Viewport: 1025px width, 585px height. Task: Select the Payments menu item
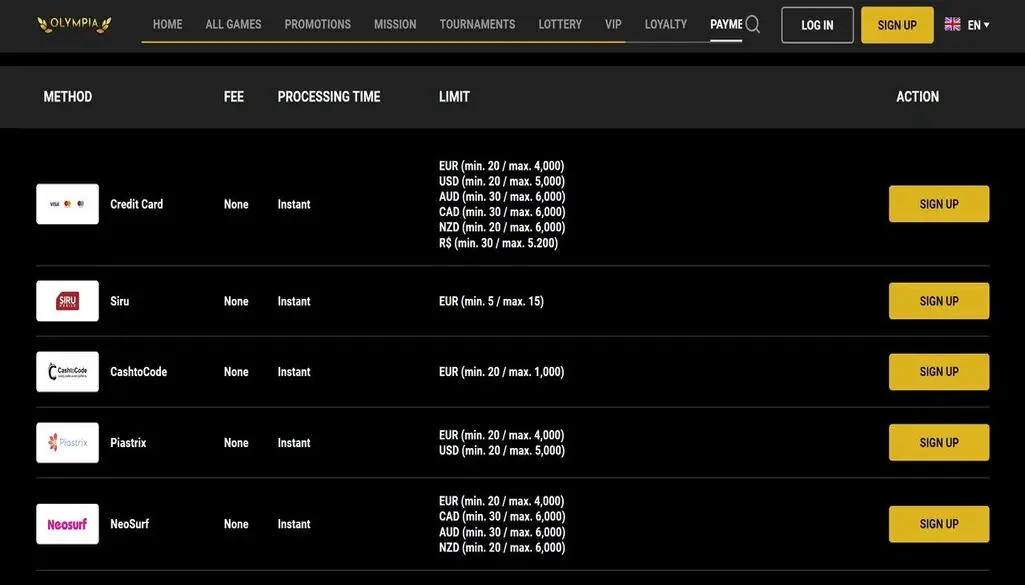726,24
